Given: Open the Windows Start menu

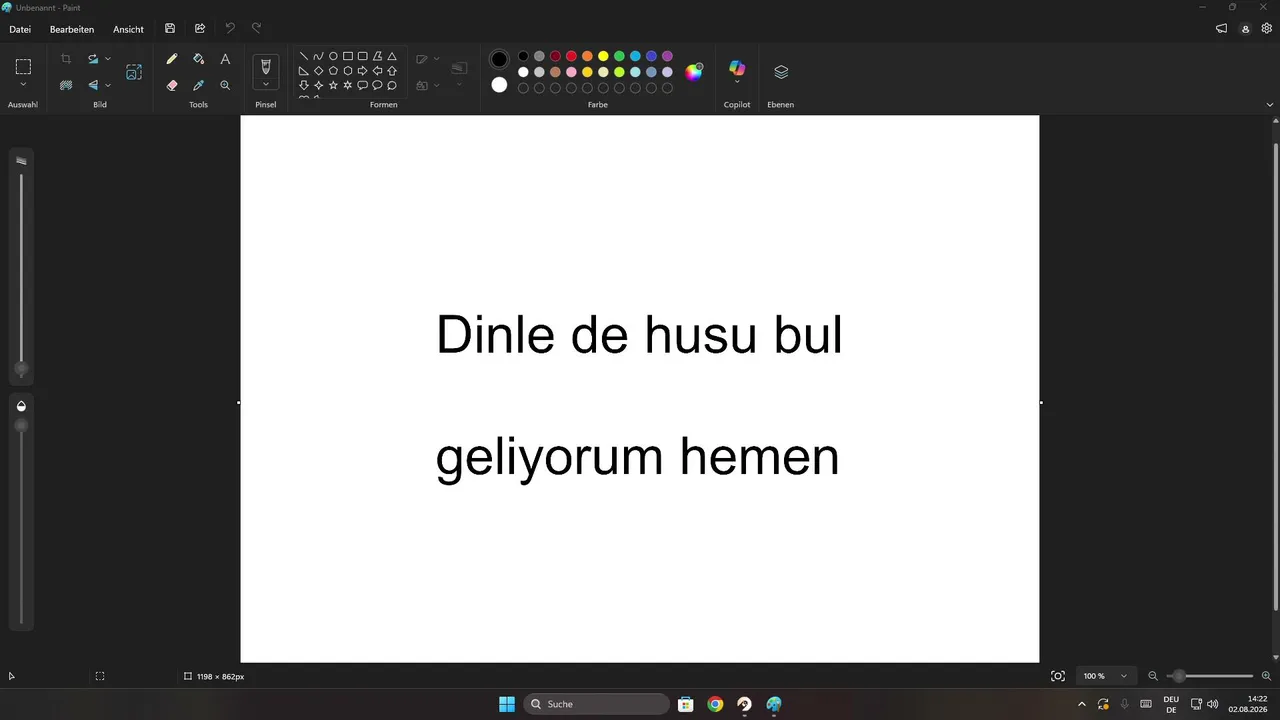Looking at the screenshot, I should point(507,704).
